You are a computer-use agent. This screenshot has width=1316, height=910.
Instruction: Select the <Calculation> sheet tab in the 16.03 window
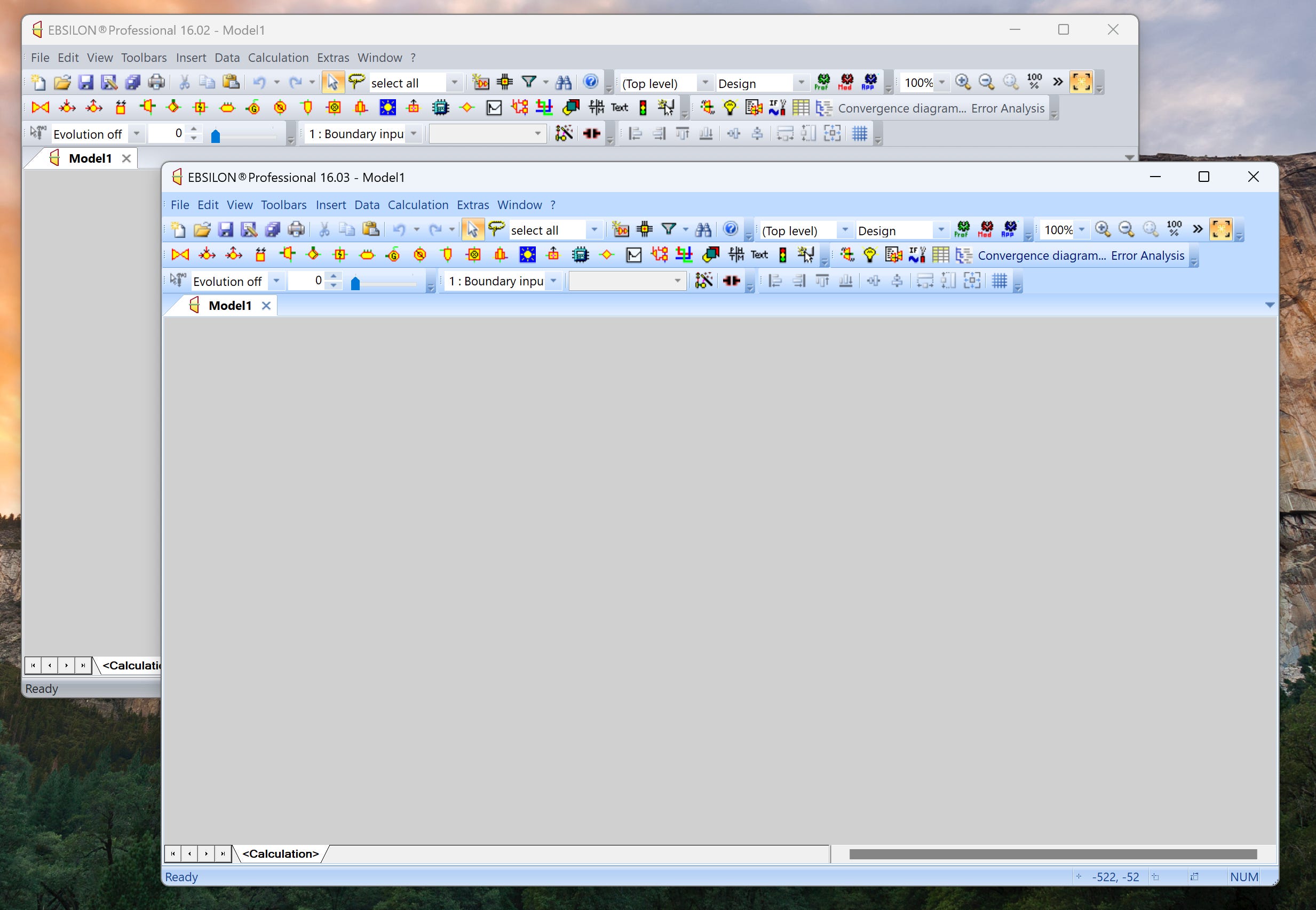(281, 853)
